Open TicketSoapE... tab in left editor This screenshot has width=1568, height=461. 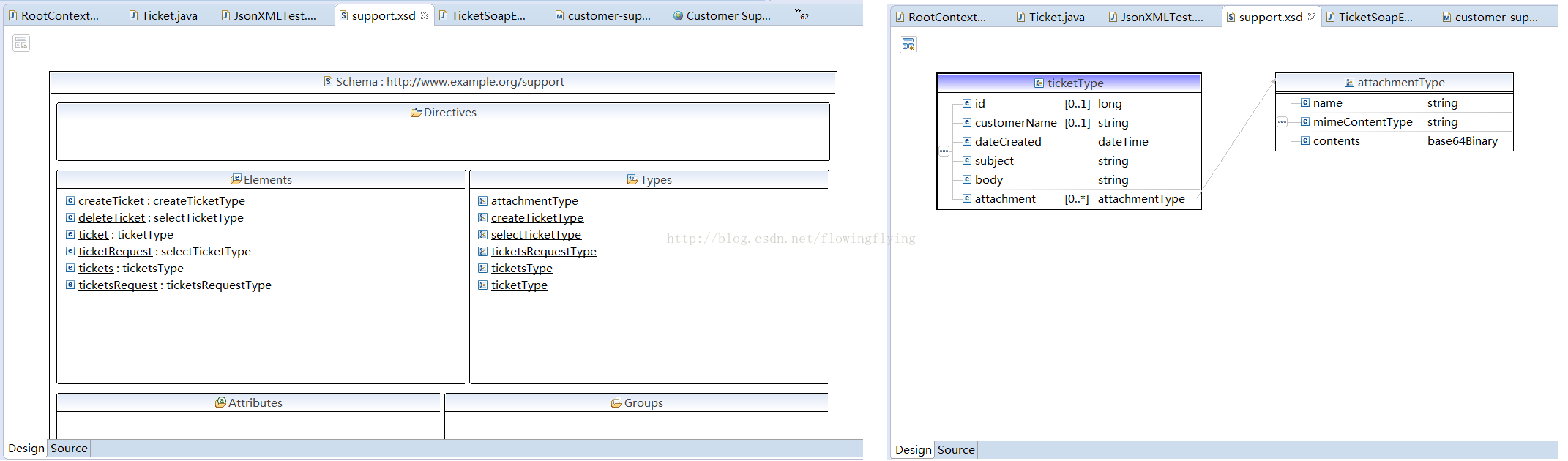(x=482, y=15)
